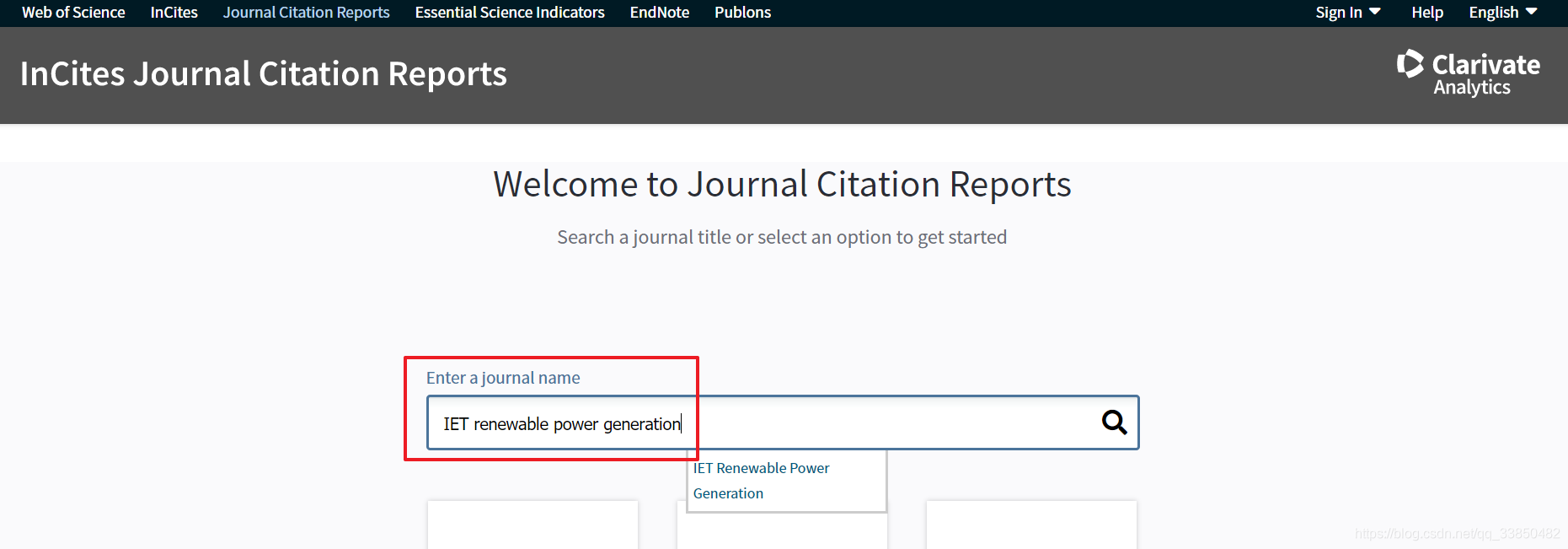Open the Web of Science link

pyautogui.click(x=73, y=13)
